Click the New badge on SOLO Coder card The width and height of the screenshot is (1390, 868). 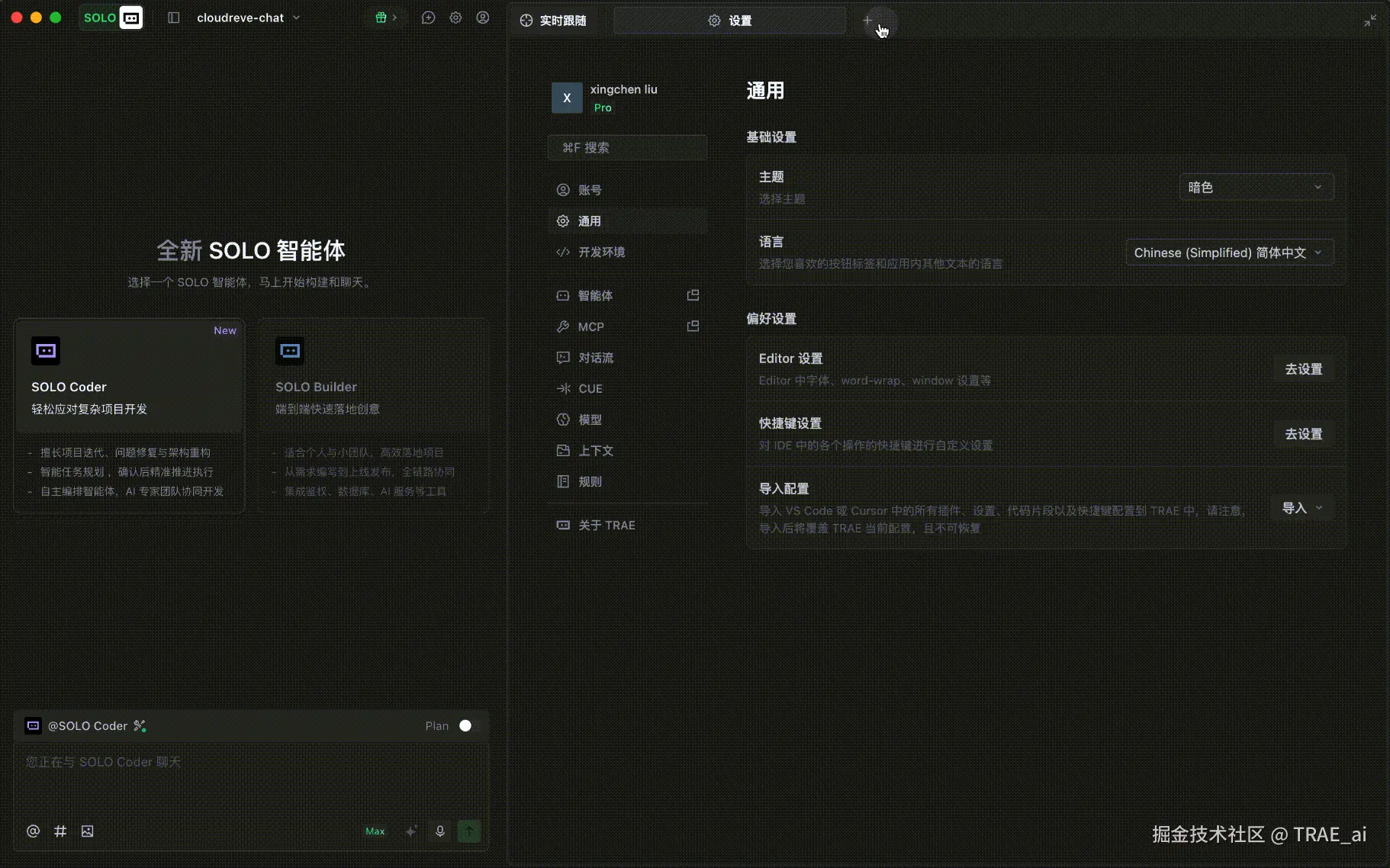pyautogui.click(x=225, y=330)
